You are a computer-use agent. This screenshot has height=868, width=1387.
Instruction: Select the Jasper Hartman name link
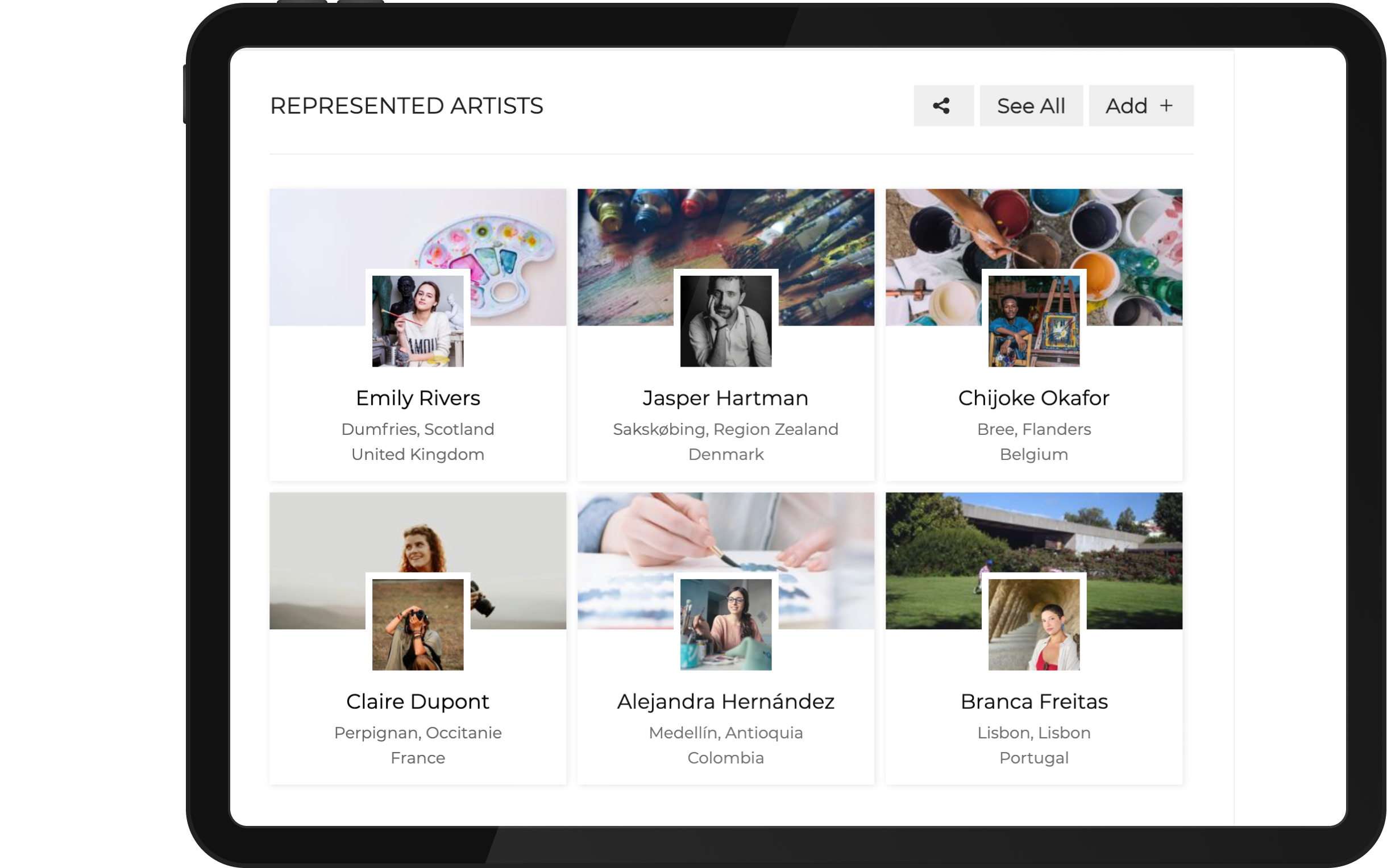726,398
